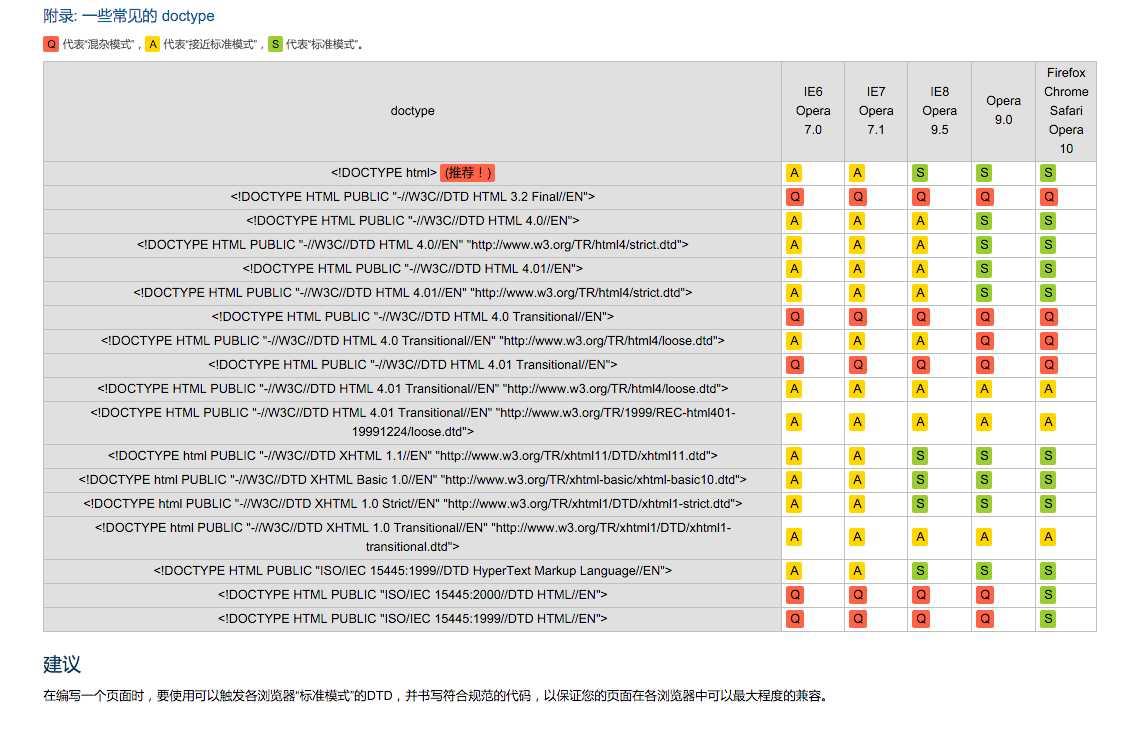This screenshot has width=1140, height=732.
Task: Click the red 推荐！ badge beside <!DOCTYPE html>
Action: [467, 173]
